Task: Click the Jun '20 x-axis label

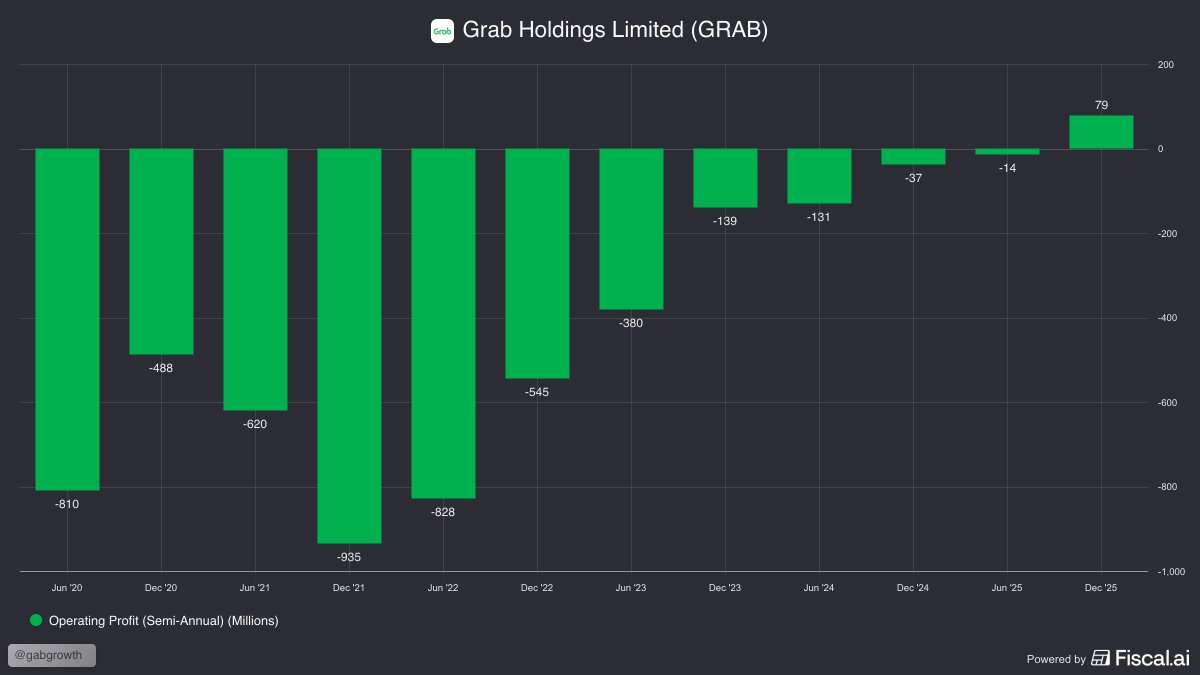Action: (67, 588)
